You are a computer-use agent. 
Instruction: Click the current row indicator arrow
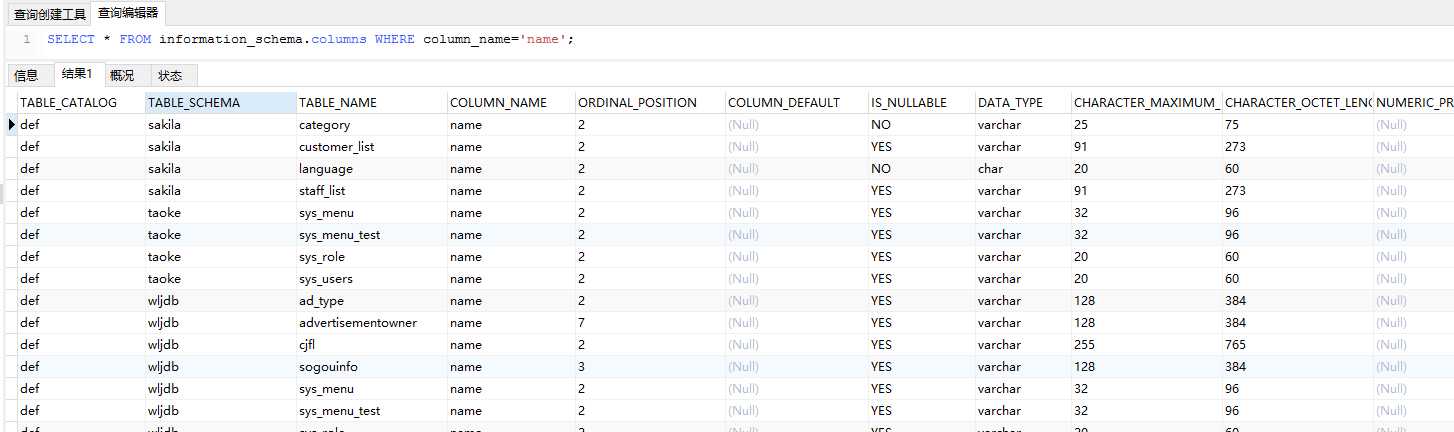click(x=11, y=125)
